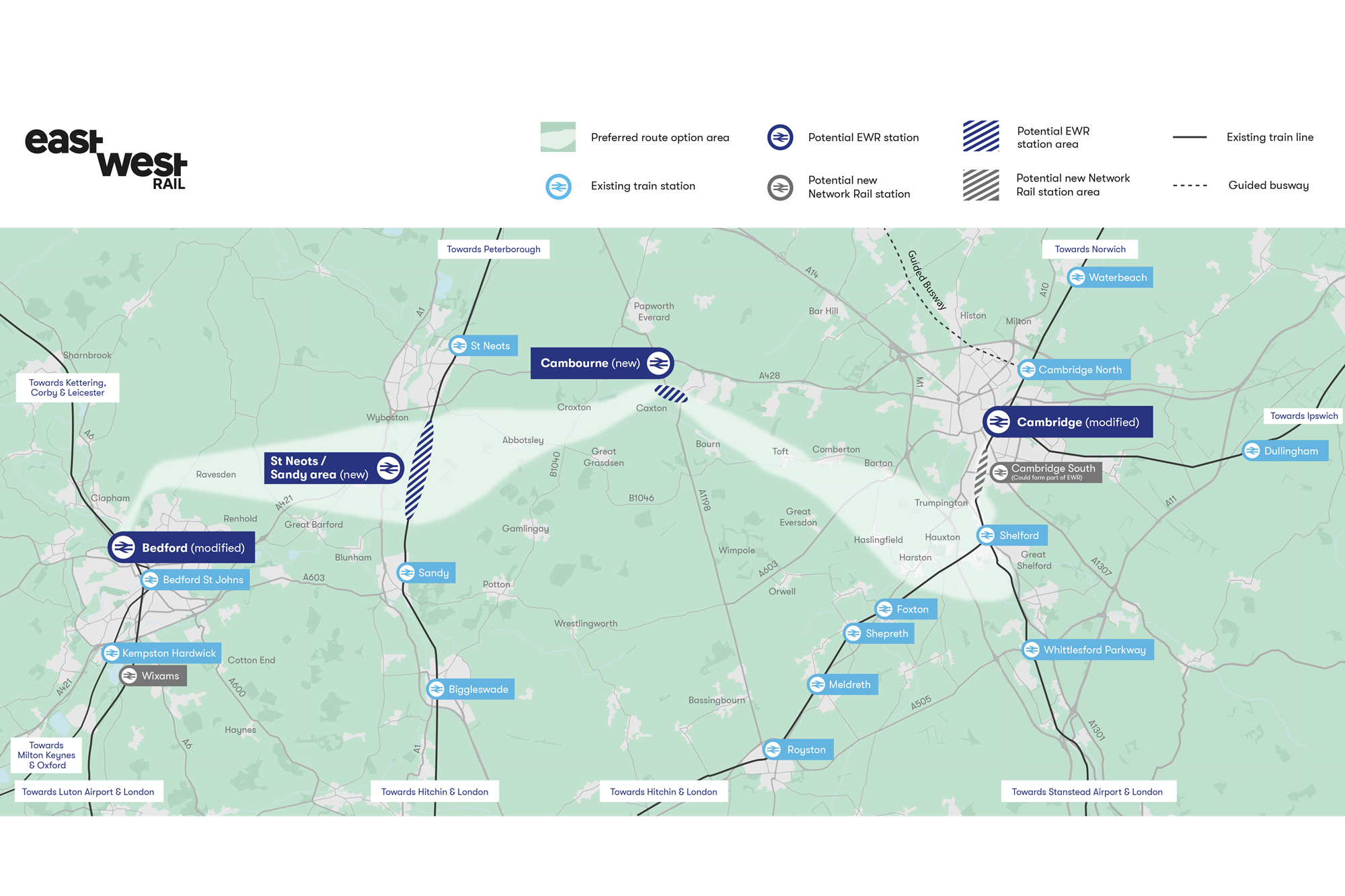
Task: Click the Preferred route option area color swatch
Action: tap(558, 136)
